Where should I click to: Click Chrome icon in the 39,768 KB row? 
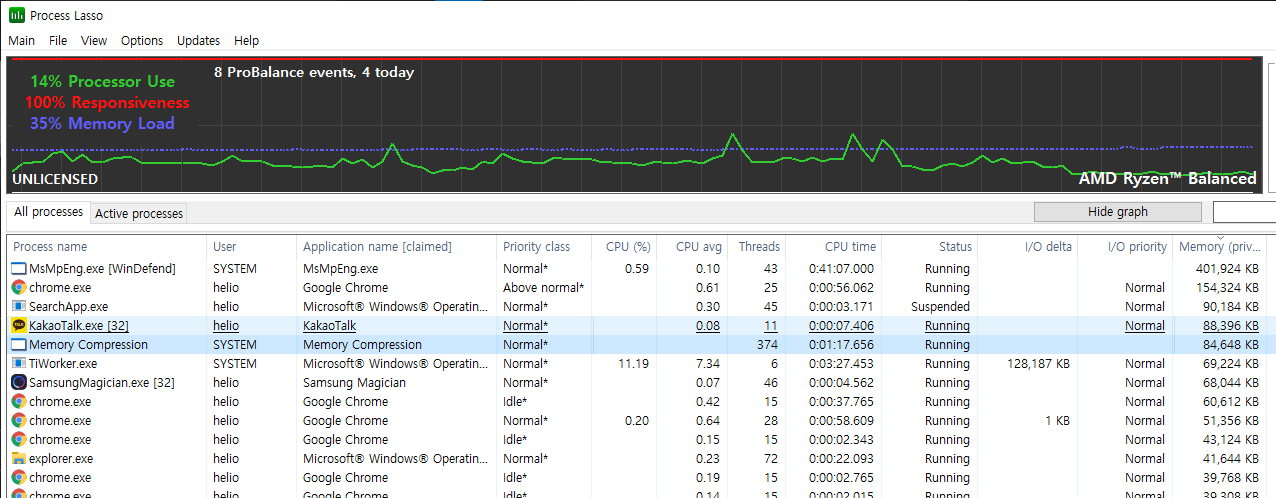click(18, 477)
